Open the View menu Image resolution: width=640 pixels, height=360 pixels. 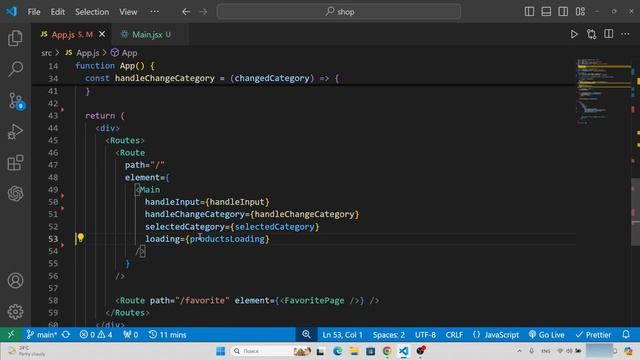click(128, 12)
